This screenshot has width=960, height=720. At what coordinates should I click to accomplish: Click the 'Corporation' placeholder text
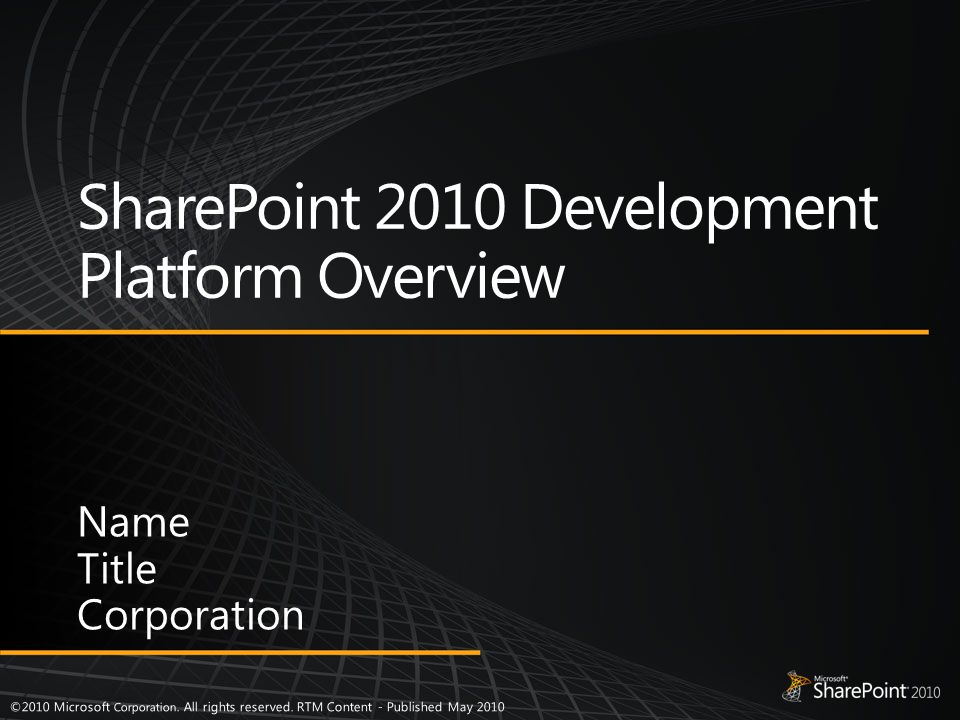[191, 616]
